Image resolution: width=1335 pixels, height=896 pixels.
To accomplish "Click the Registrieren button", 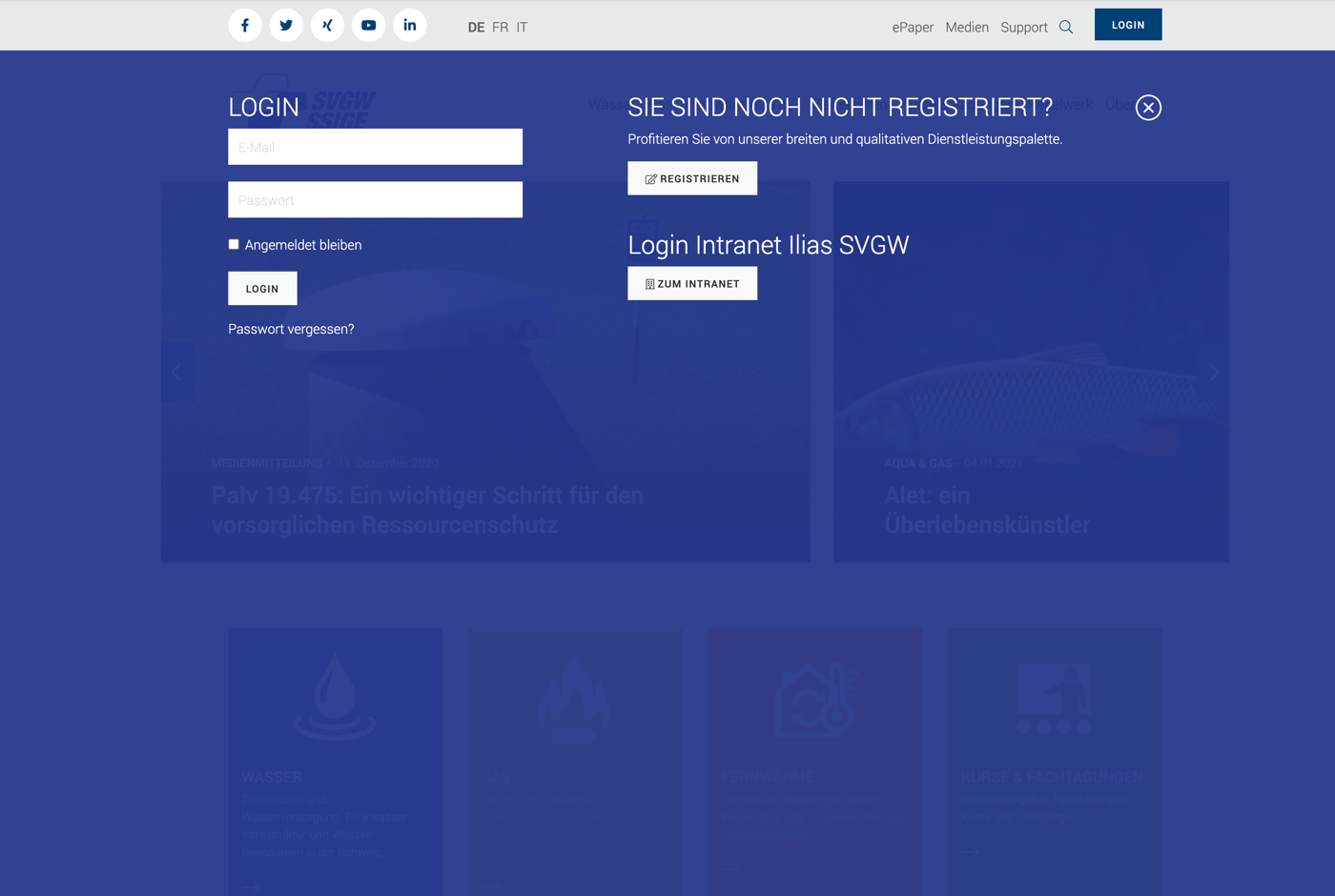I will pyautogui.click(x=692, y=178).
